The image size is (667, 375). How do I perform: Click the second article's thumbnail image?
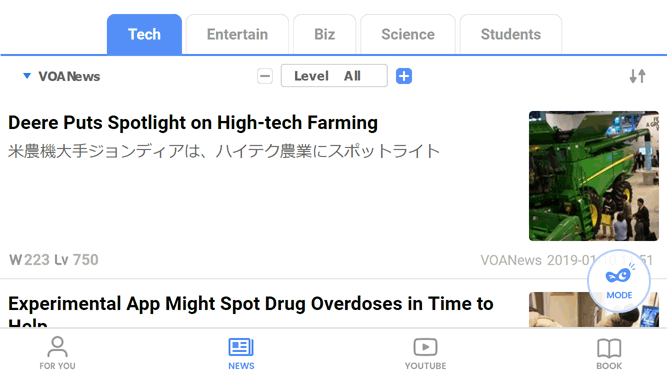[593, 310]
